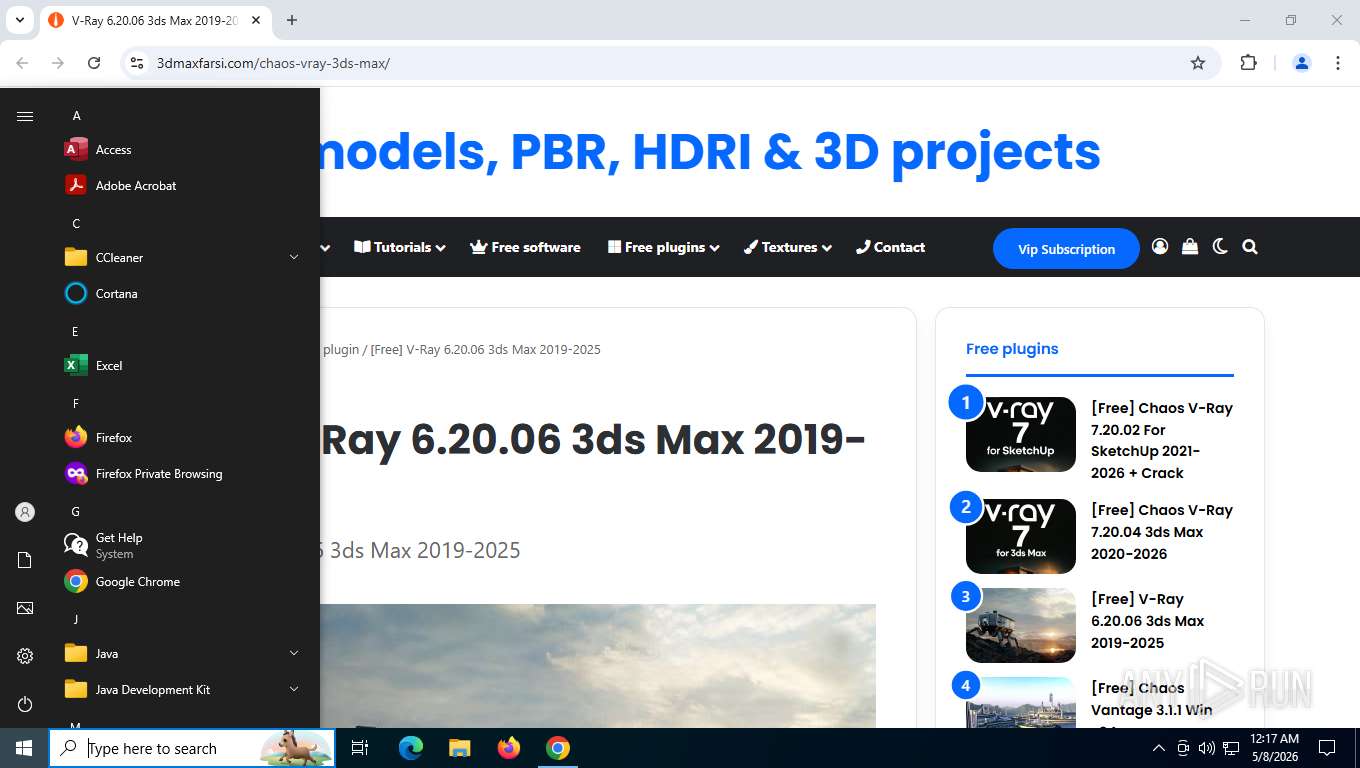This screenshot has width=1360, height=768.
Task: Open File Explorer from taskbar
Action: tap(460, 748)
